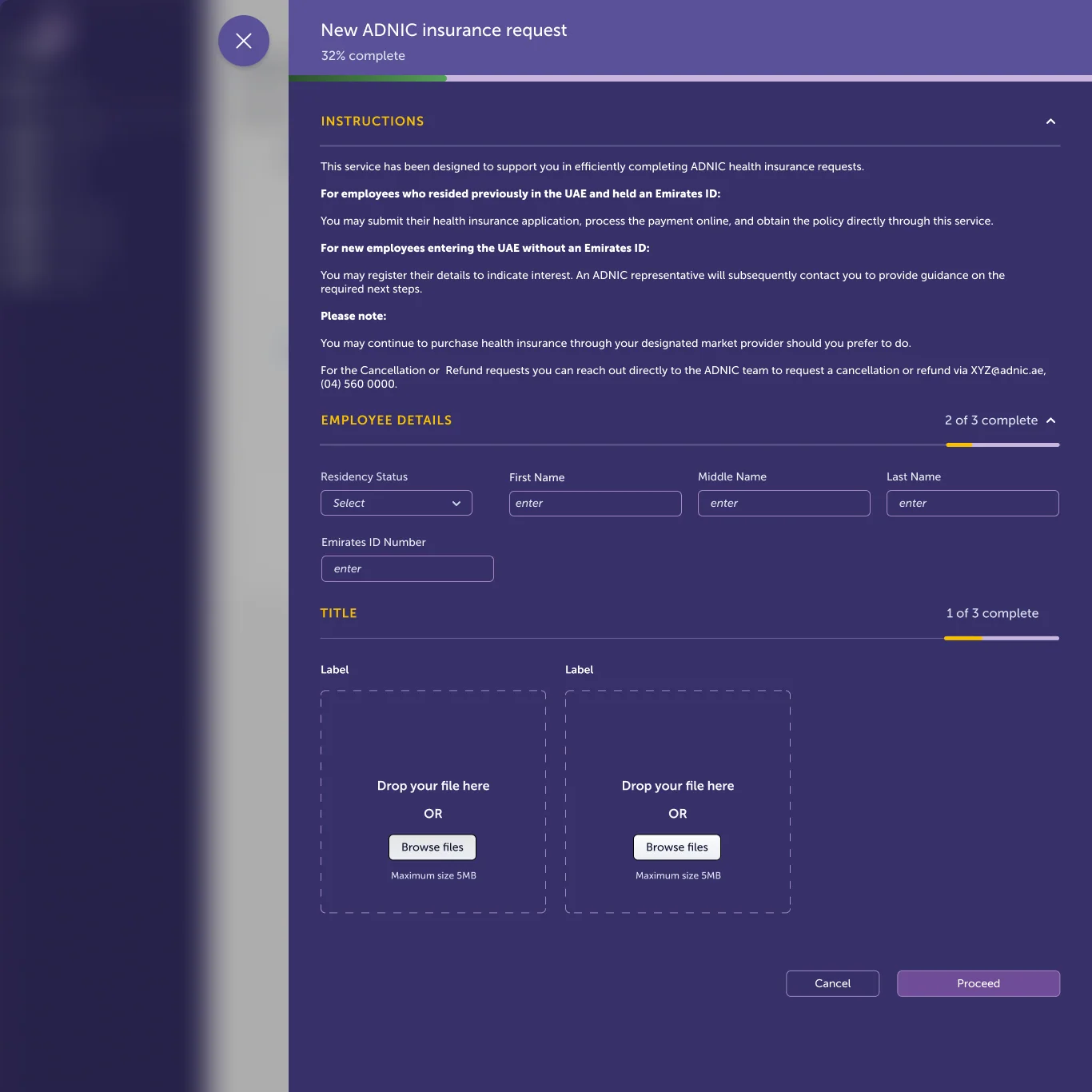The height and width of the screenshot is (1092, 1092).
Task: Click the 32% complete progress bar
Action: (x=690, y=78)
